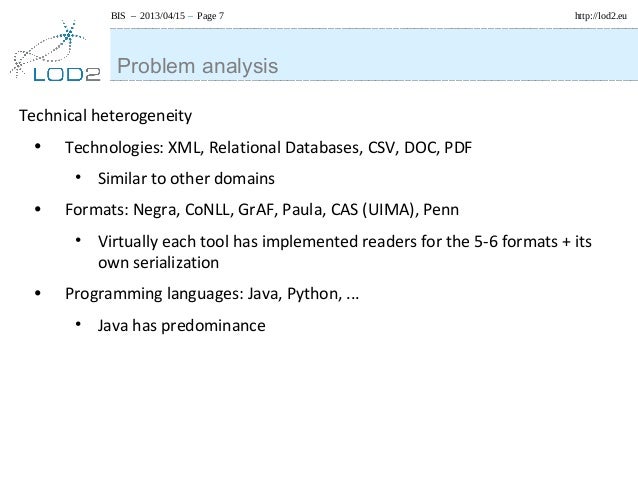Click the sub-bullet before Java has predominance

[x=78, y=324]
